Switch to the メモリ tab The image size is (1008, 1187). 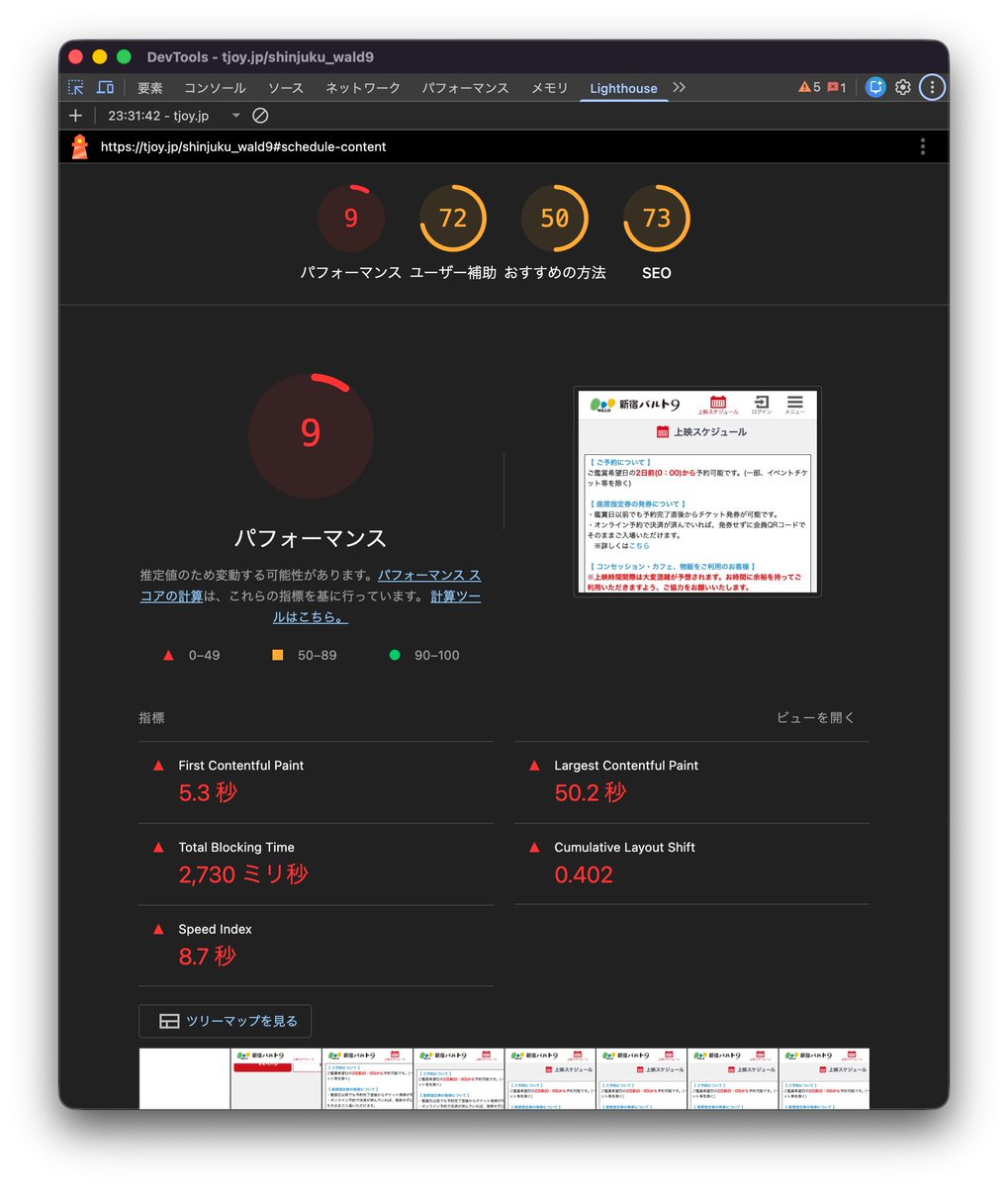549,88
